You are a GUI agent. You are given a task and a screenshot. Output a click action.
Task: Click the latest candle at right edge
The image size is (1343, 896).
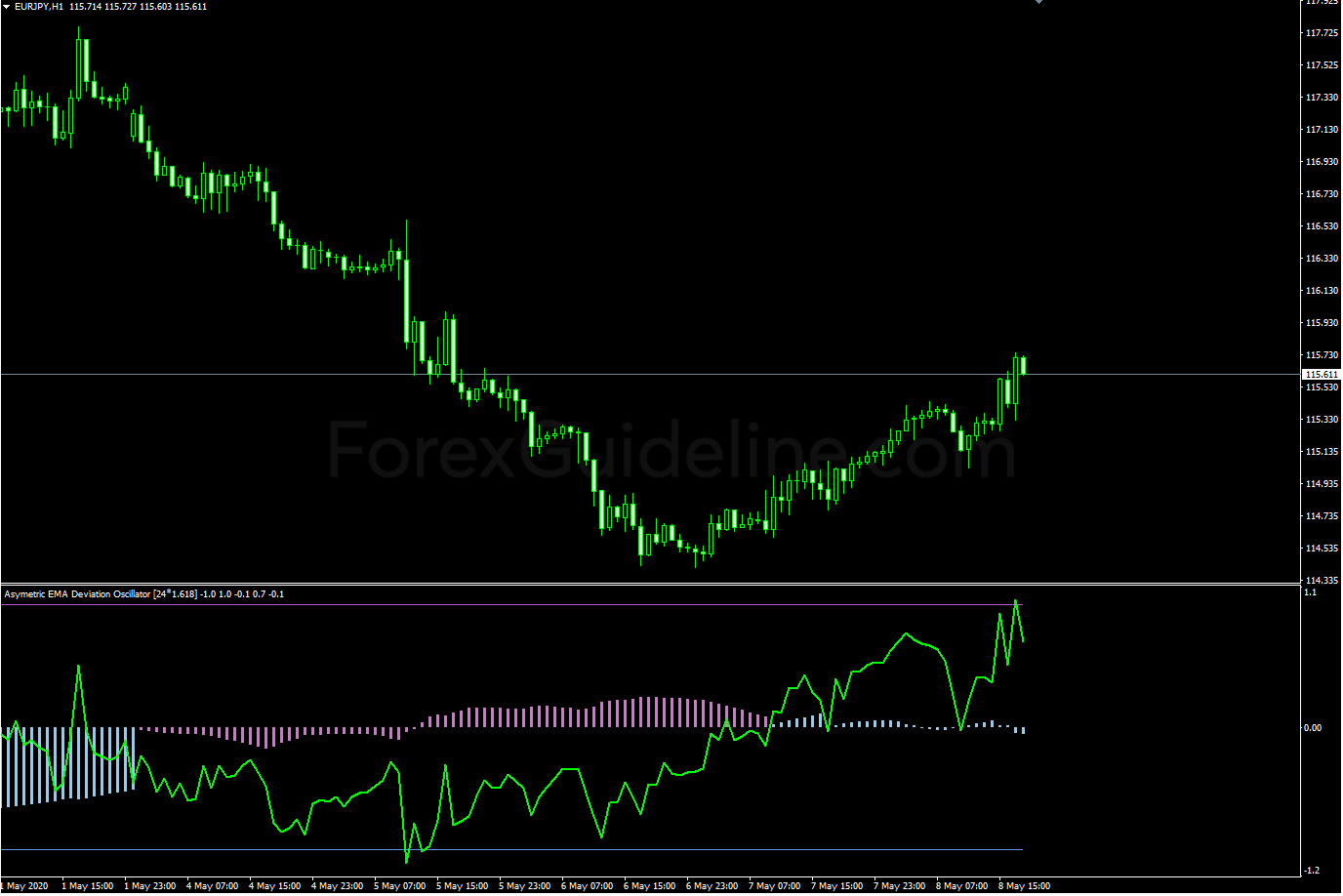[1023, 365]
